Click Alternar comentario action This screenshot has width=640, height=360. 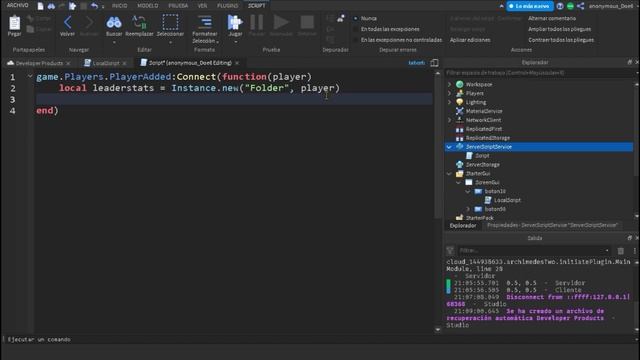pyautogui.click(x=552, y=18)
